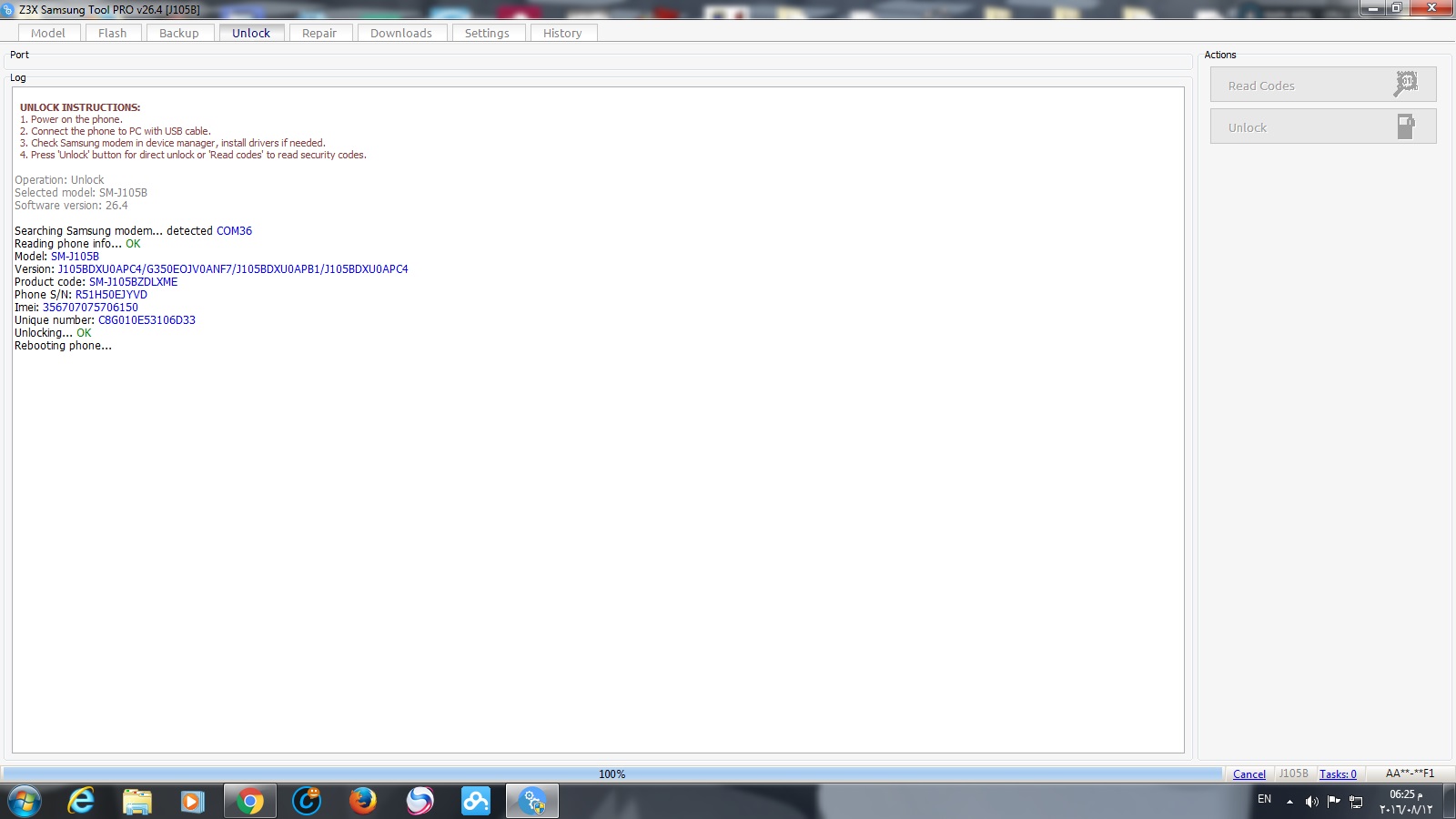Open the Action Center flag icon
Screen dimensions: 1456x819
tap(1334, 802)
